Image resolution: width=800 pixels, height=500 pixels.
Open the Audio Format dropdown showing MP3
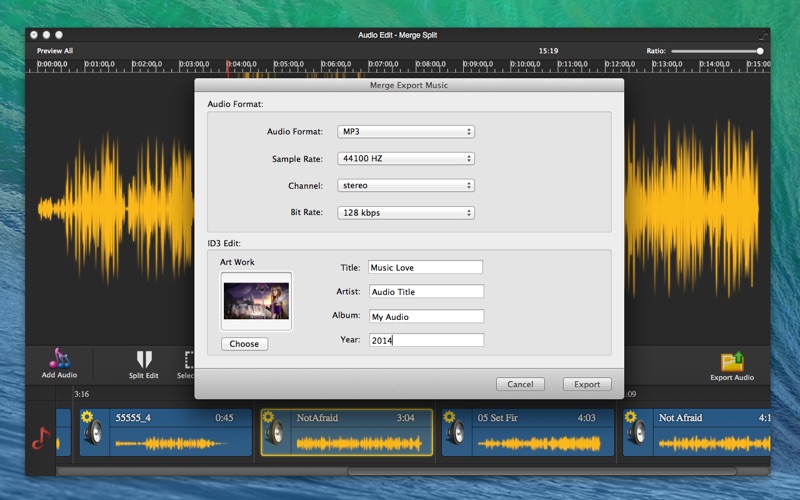coord(405,131)
